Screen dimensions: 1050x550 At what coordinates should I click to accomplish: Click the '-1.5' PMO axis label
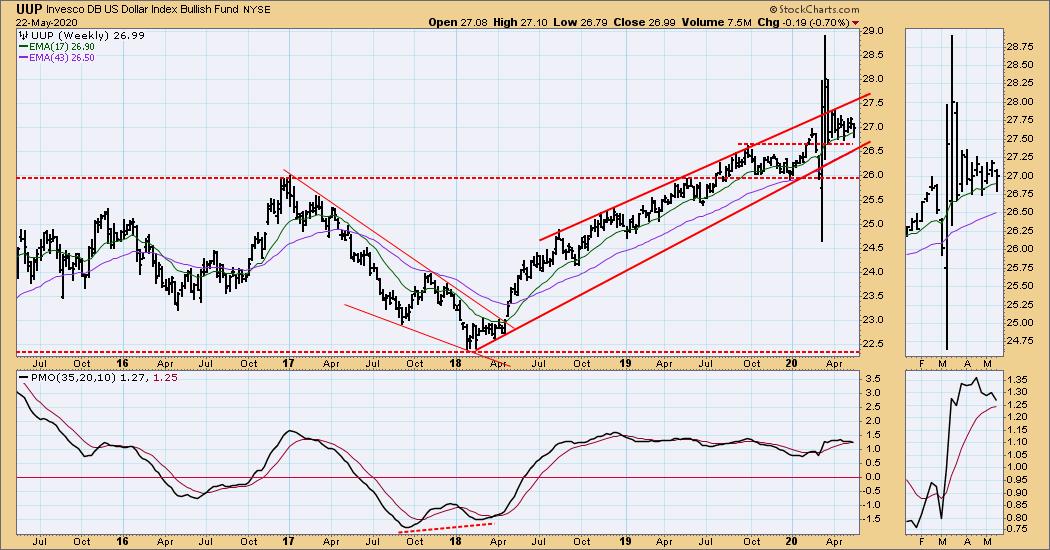(x=873, y=519)
